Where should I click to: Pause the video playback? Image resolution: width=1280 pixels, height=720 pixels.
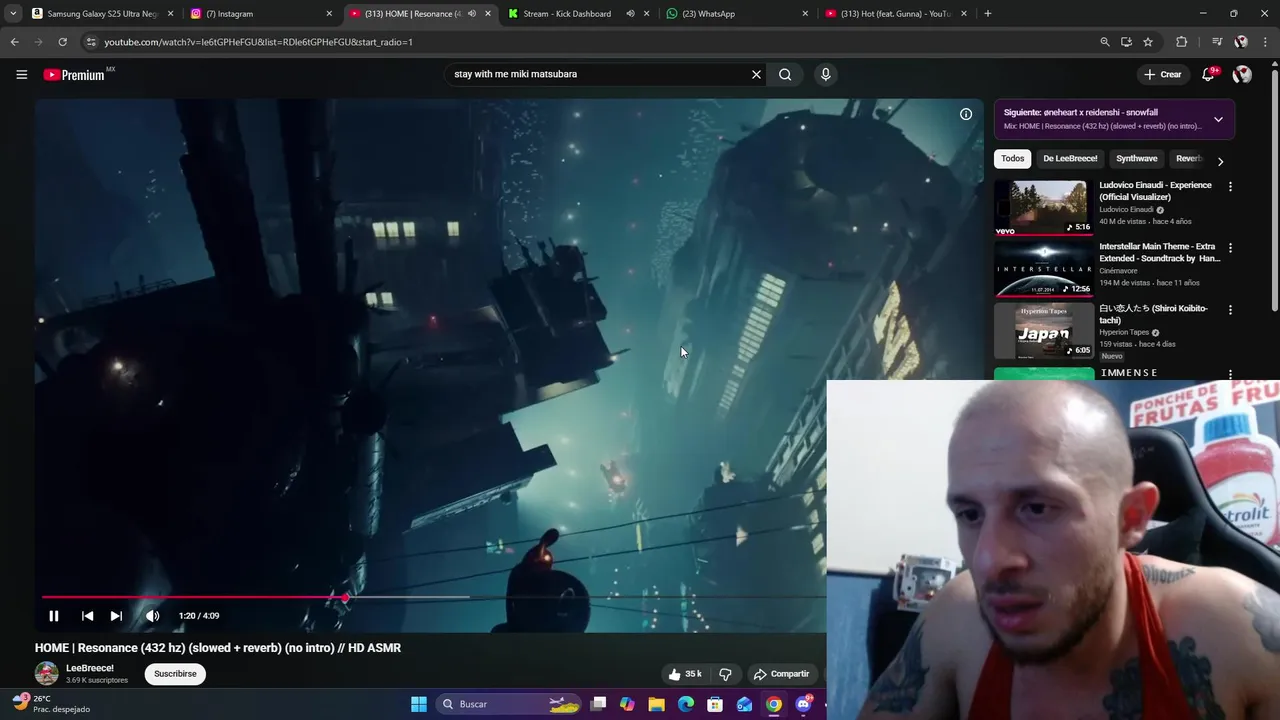(54, 616)
